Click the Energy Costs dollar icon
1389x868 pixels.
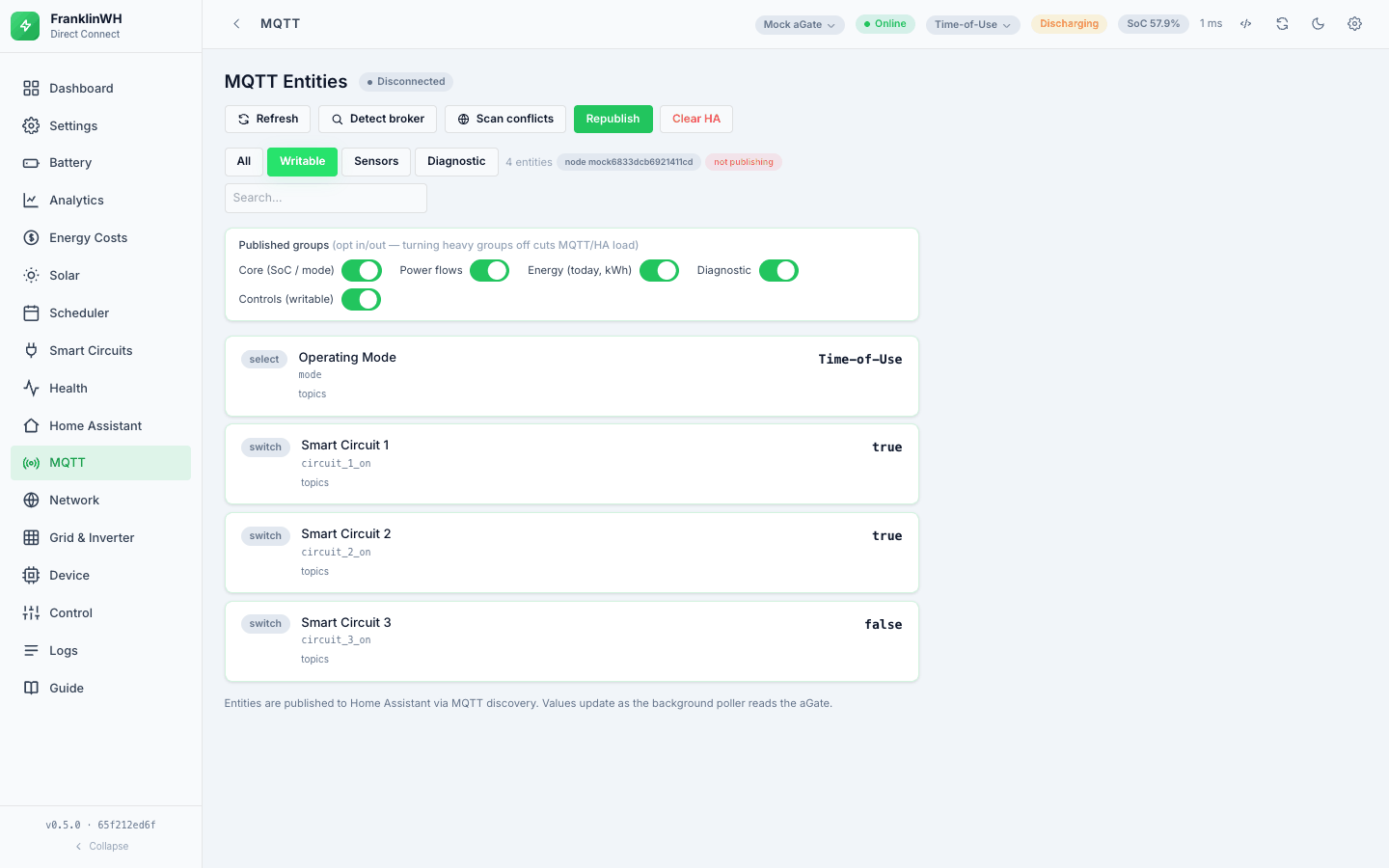click(x=31, y=237)
